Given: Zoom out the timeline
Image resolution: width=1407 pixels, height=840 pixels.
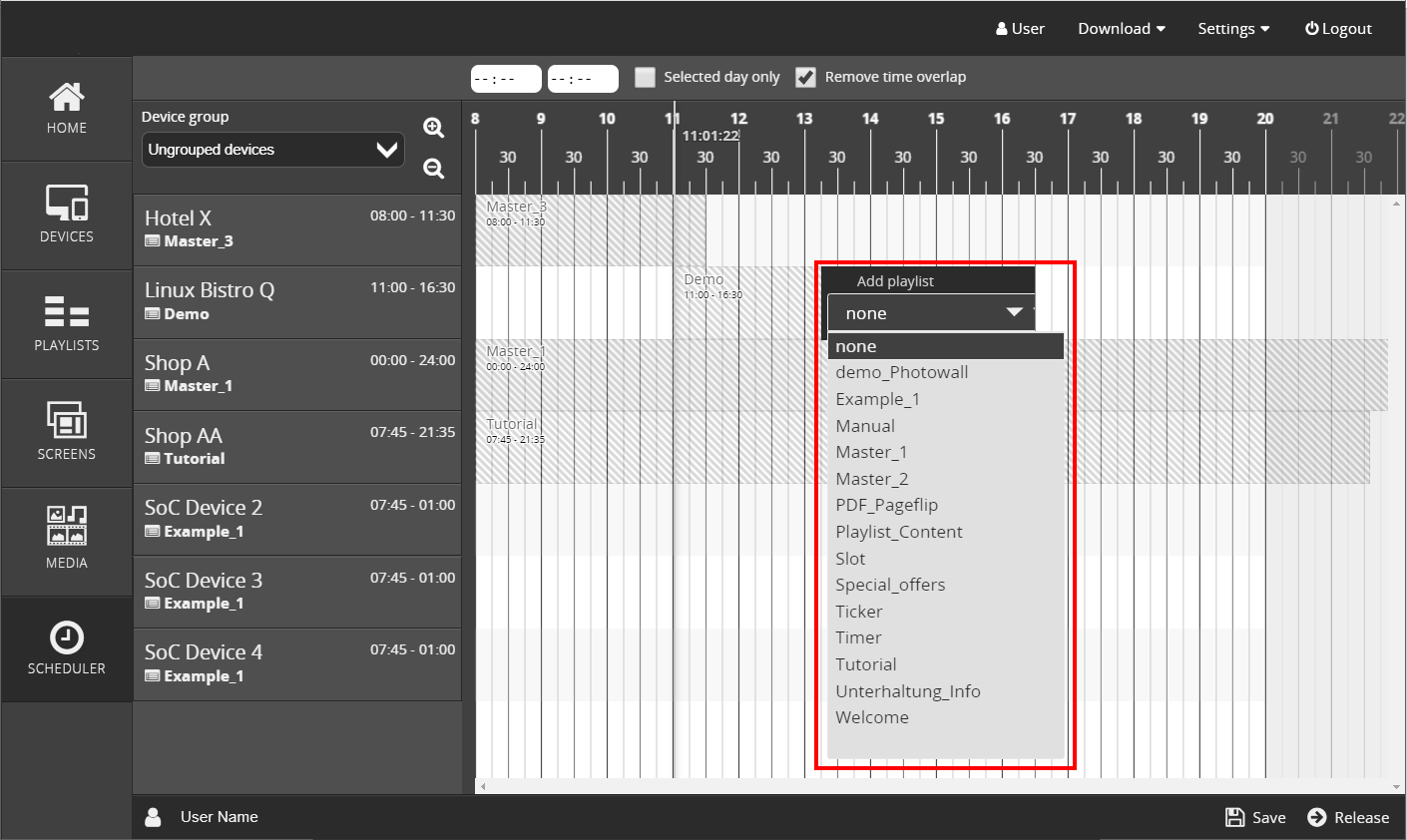Looking at the screenshot, I should (x=433, y=169).
